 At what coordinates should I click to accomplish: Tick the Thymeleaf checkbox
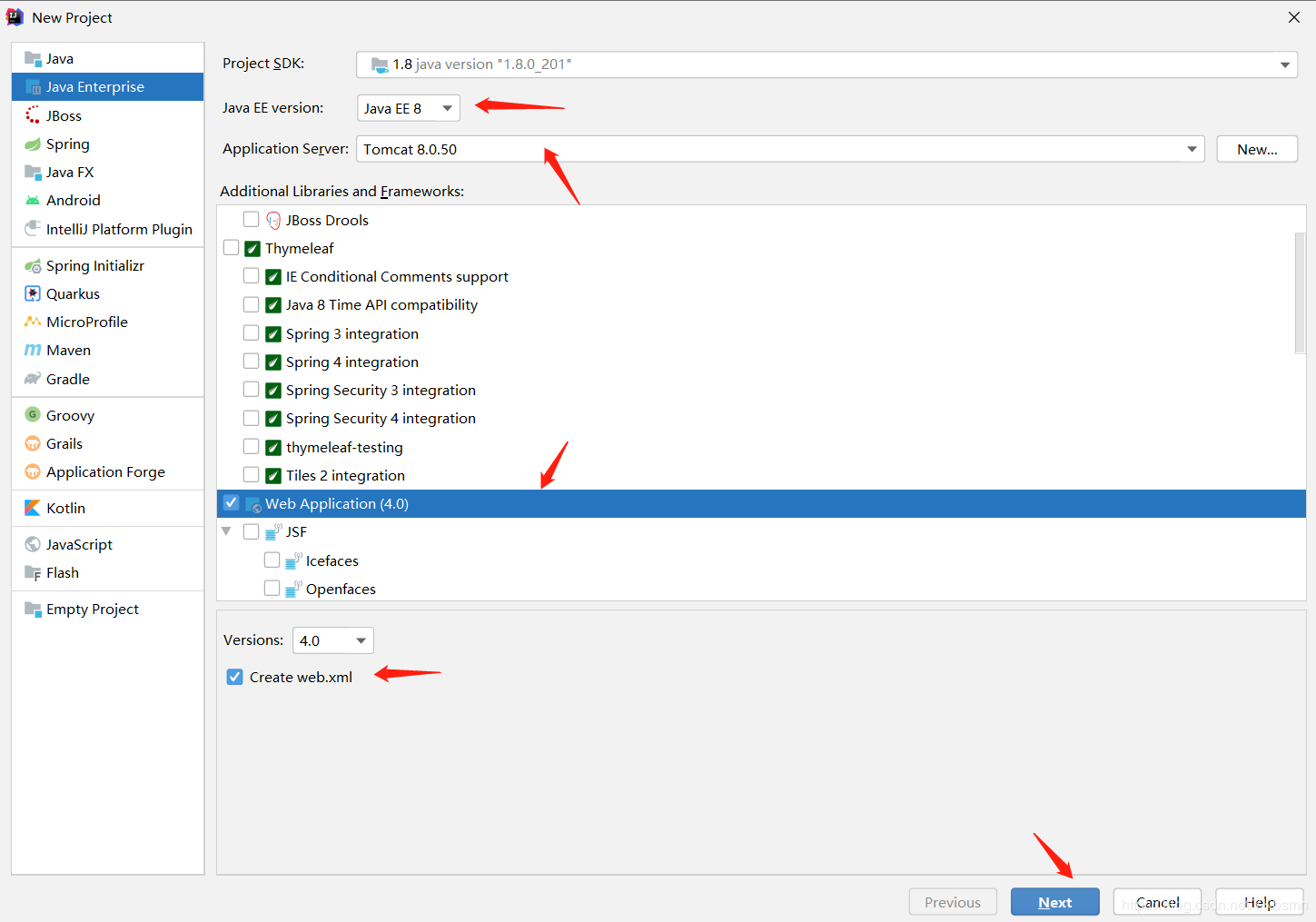231,248
